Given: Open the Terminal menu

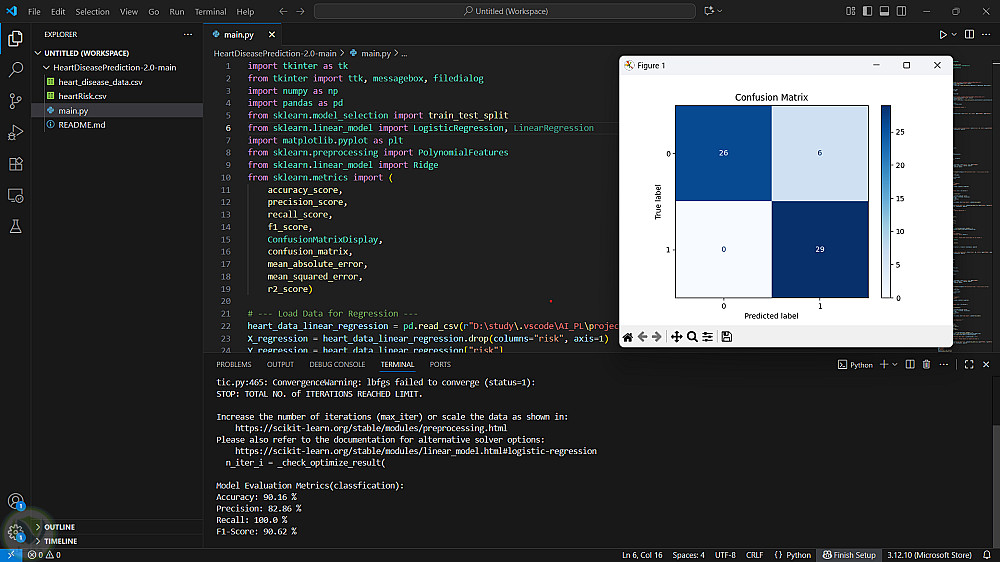Looking at the screenshot, I should (x=210, y=12).
